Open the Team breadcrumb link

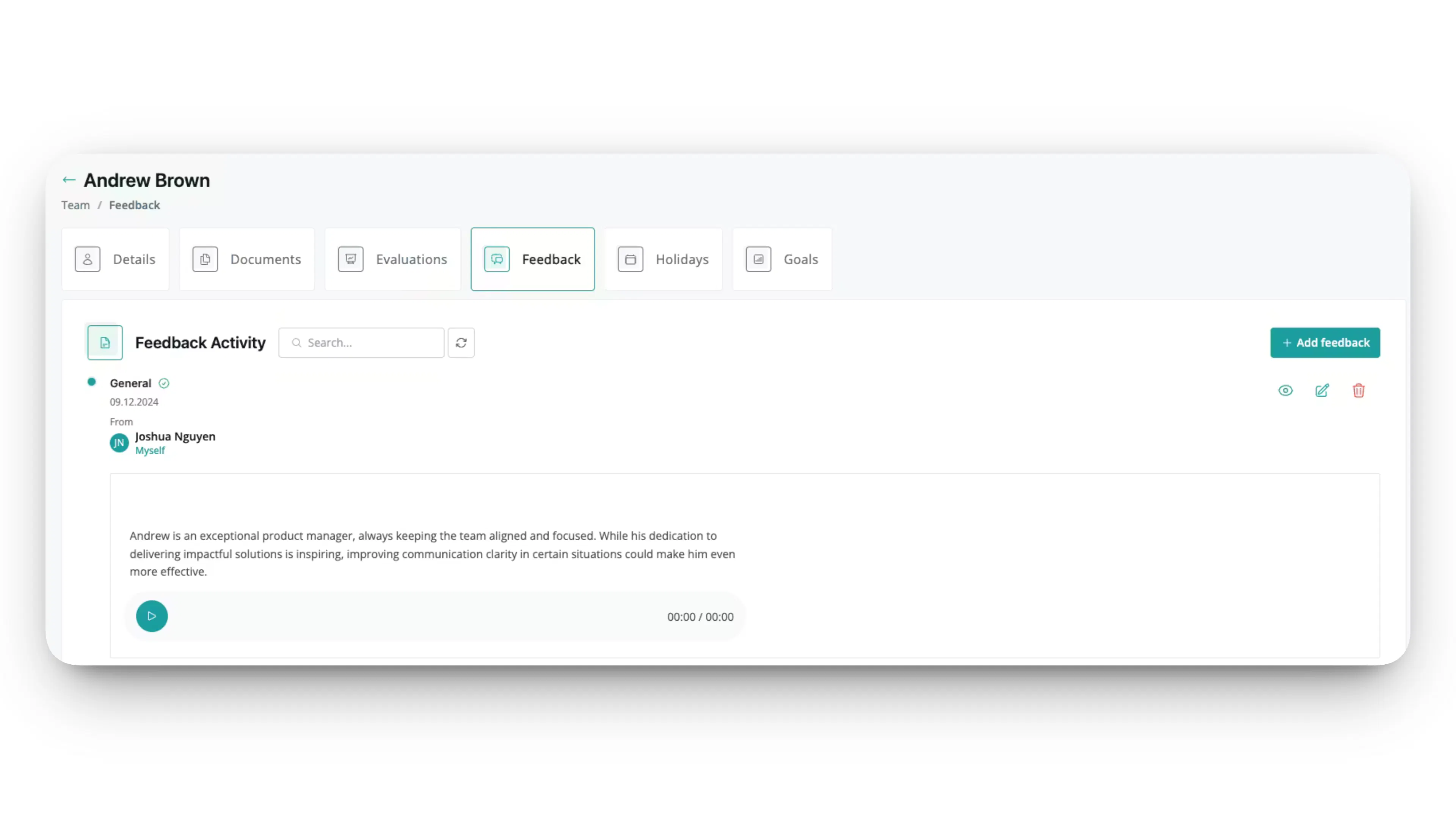point(75,205)
